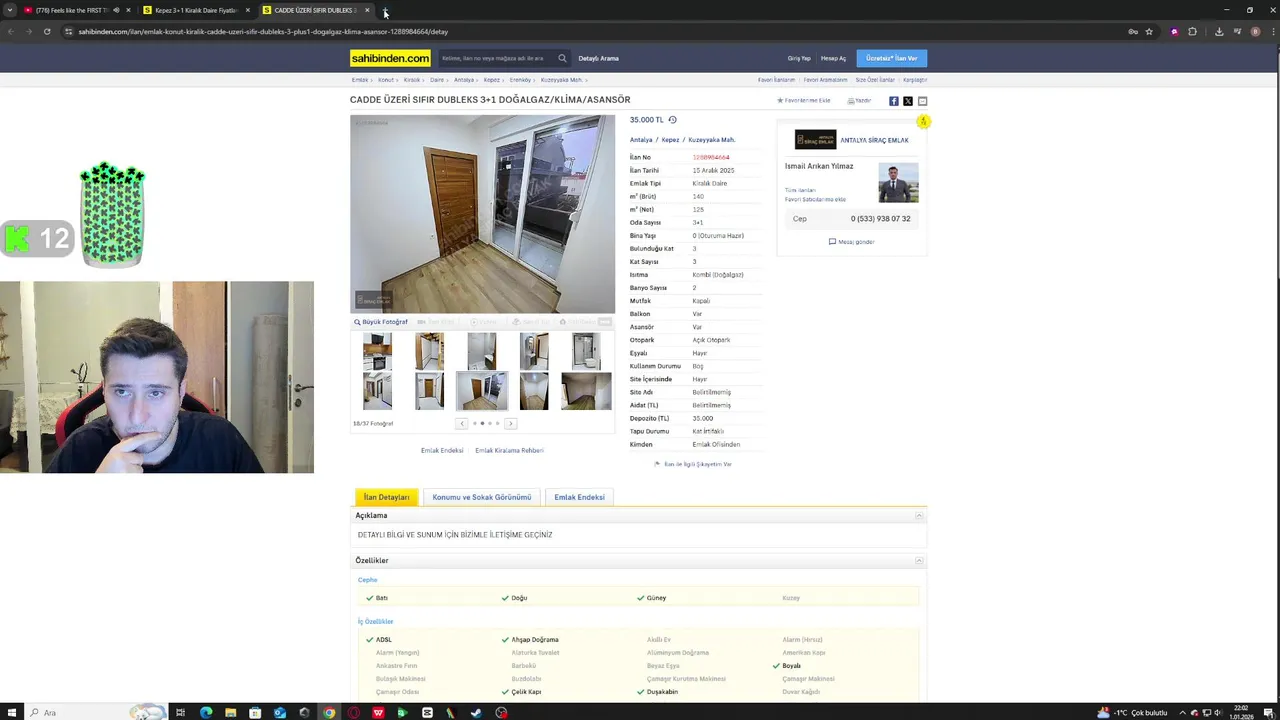Open price history icon next to 35.000 TL
The image size is (1280, 720).
point(672,120)
